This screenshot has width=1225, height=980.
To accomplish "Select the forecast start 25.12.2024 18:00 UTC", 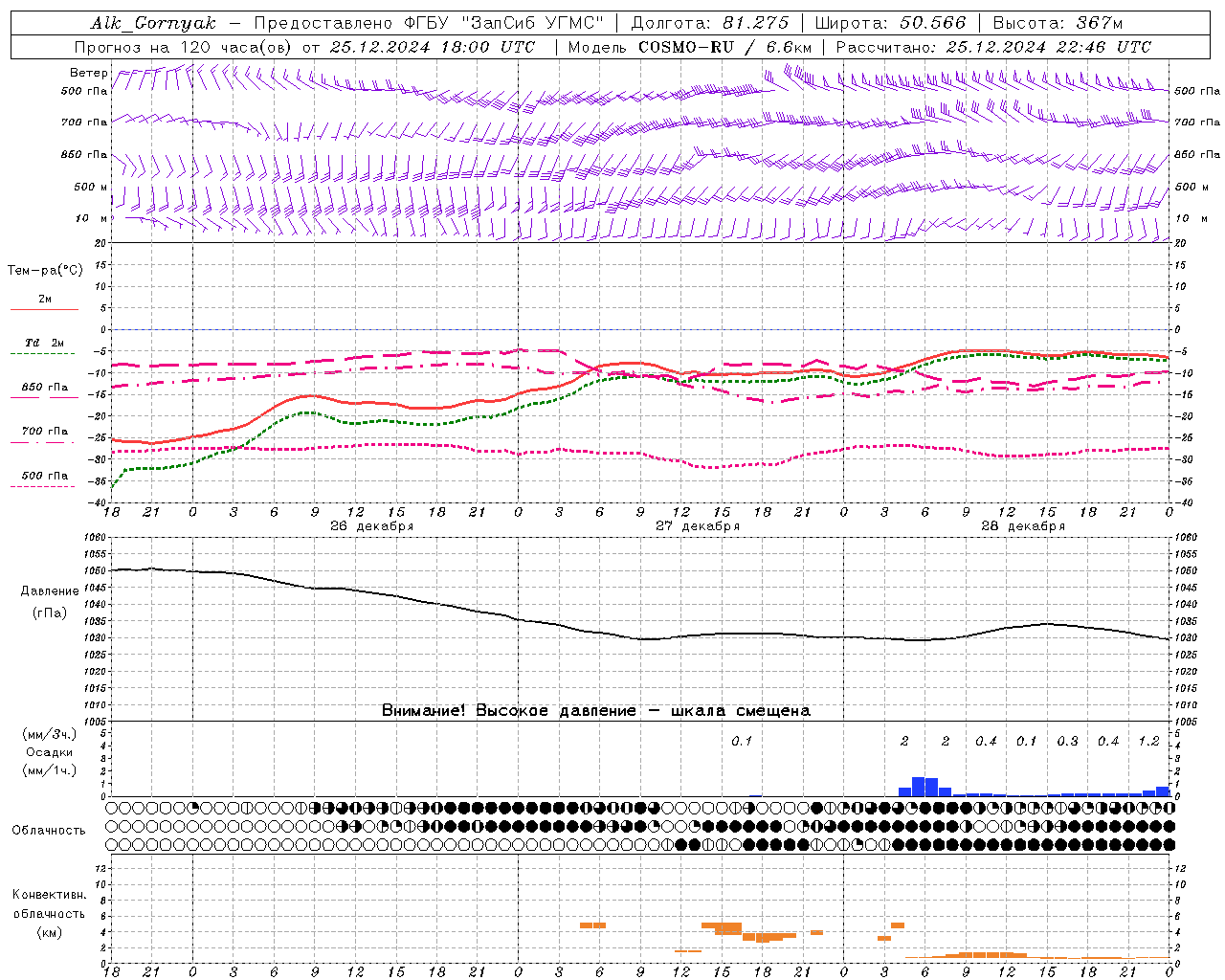I will [433, 47].
